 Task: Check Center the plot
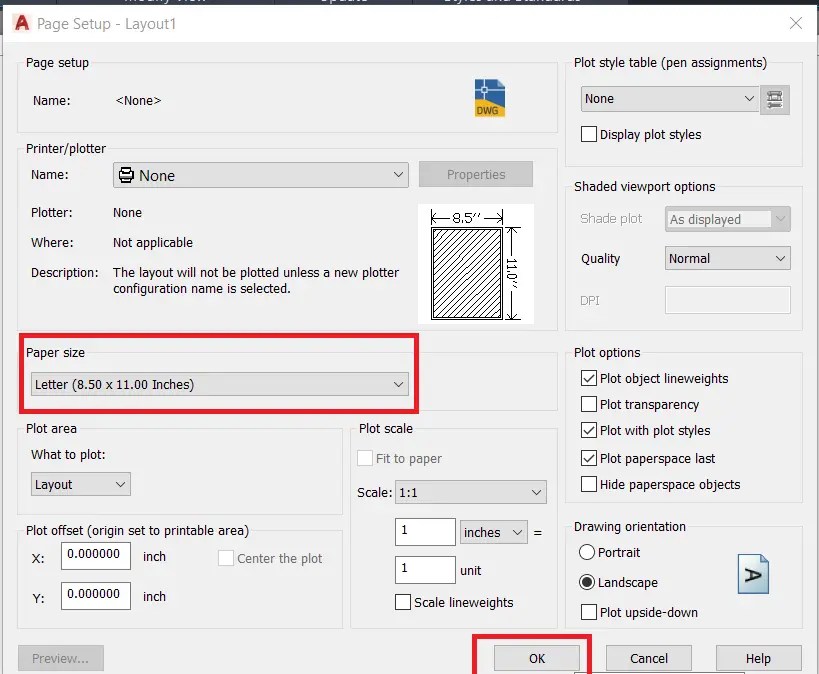(226, 559)
